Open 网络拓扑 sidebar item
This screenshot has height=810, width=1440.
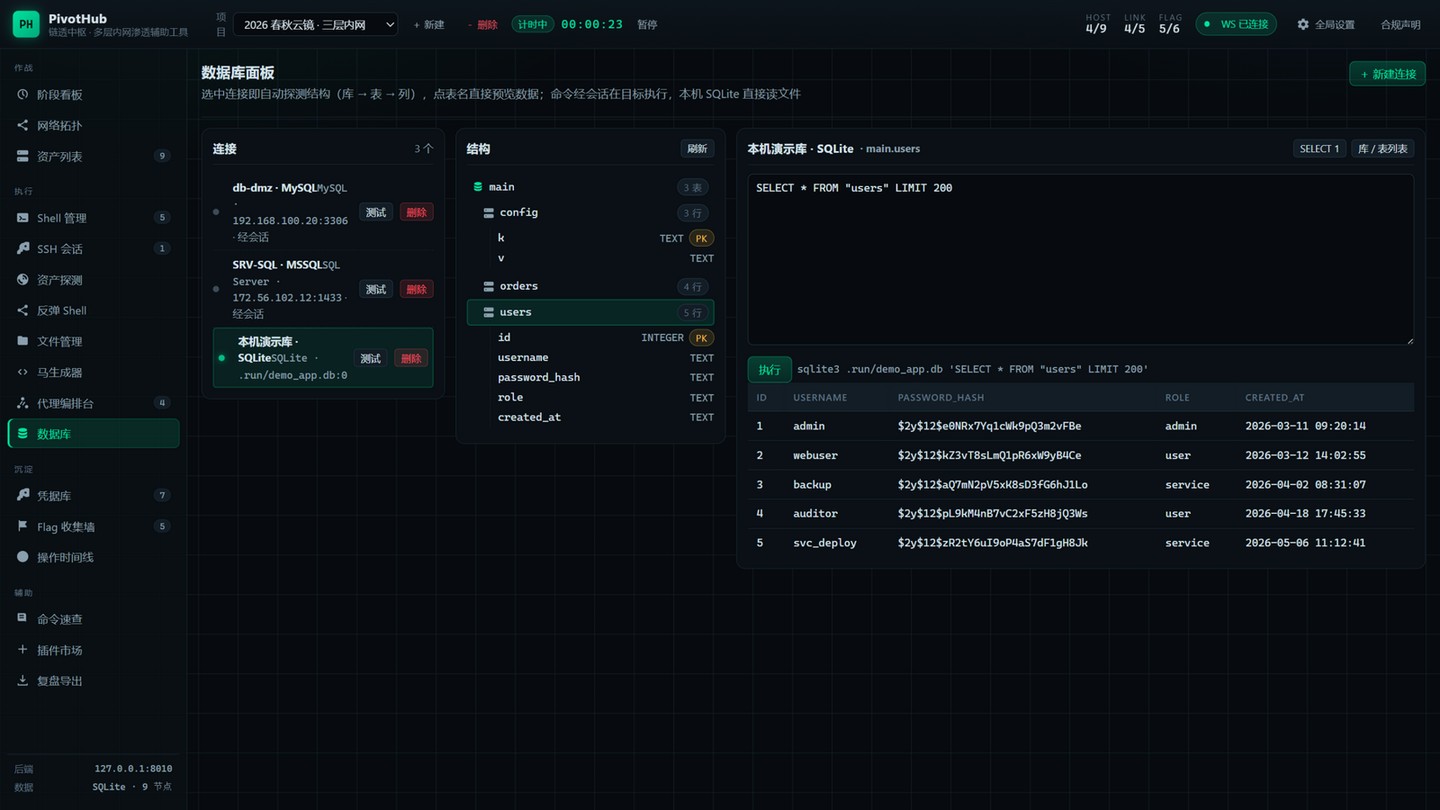tap(93, 126)
